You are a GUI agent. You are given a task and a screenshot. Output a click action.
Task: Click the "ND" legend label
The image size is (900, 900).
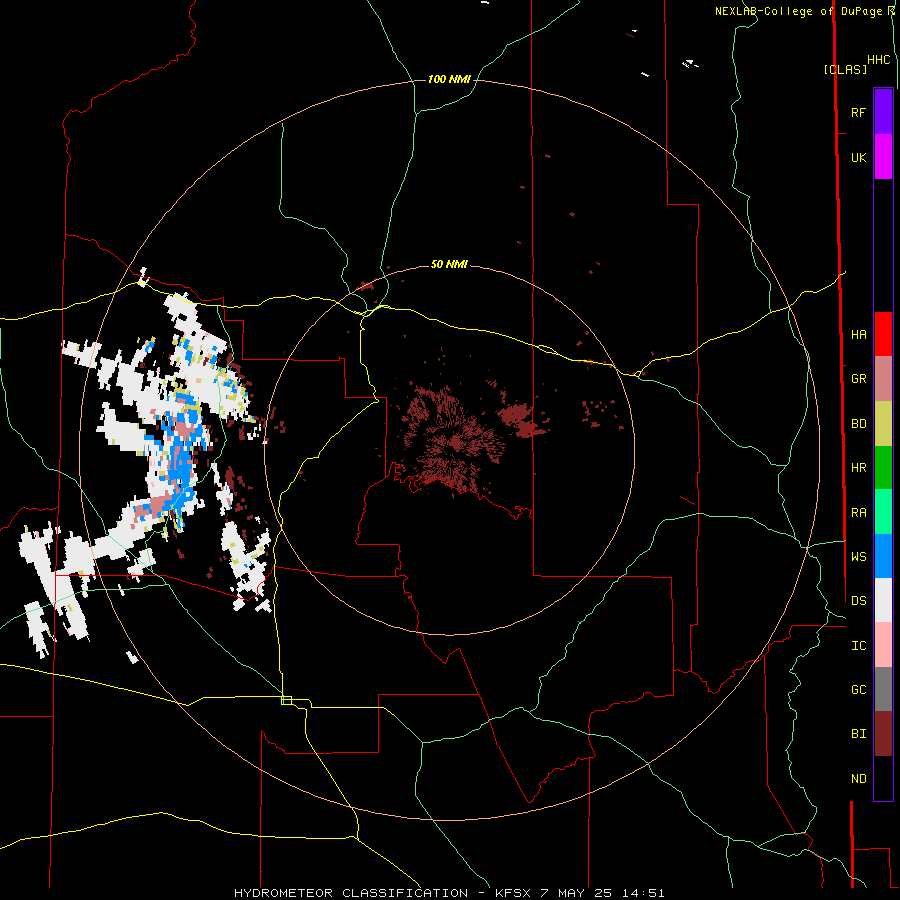click(858, 779)
